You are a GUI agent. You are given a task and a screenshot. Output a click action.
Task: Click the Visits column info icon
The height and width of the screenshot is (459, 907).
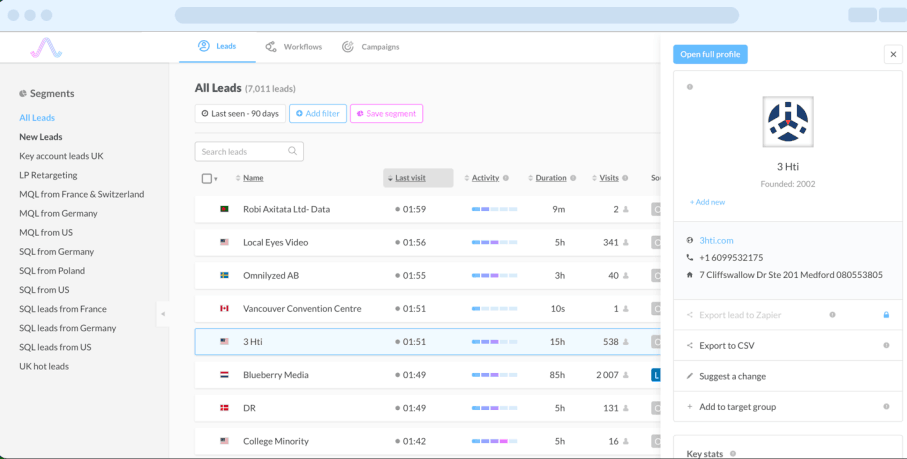pos(625,178)
